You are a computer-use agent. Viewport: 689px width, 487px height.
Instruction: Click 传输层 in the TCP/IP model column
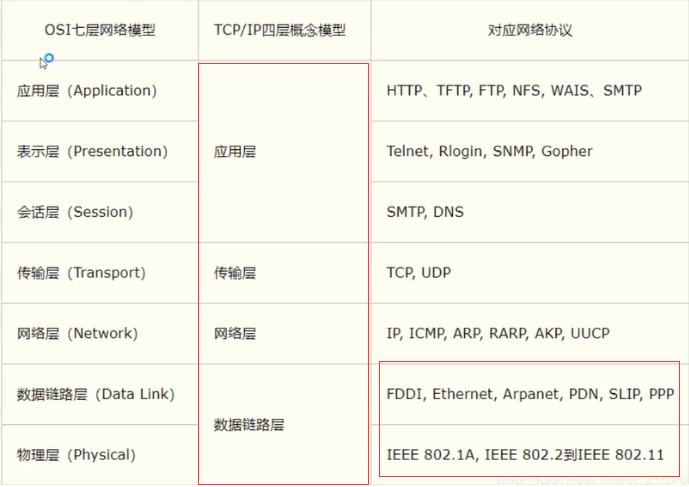[235, 273]
